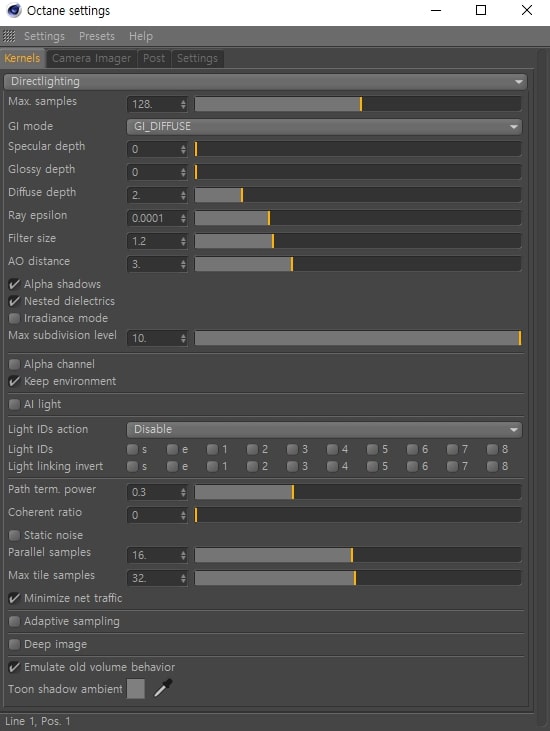Enable the Deep image checkbox

(14, 644)
